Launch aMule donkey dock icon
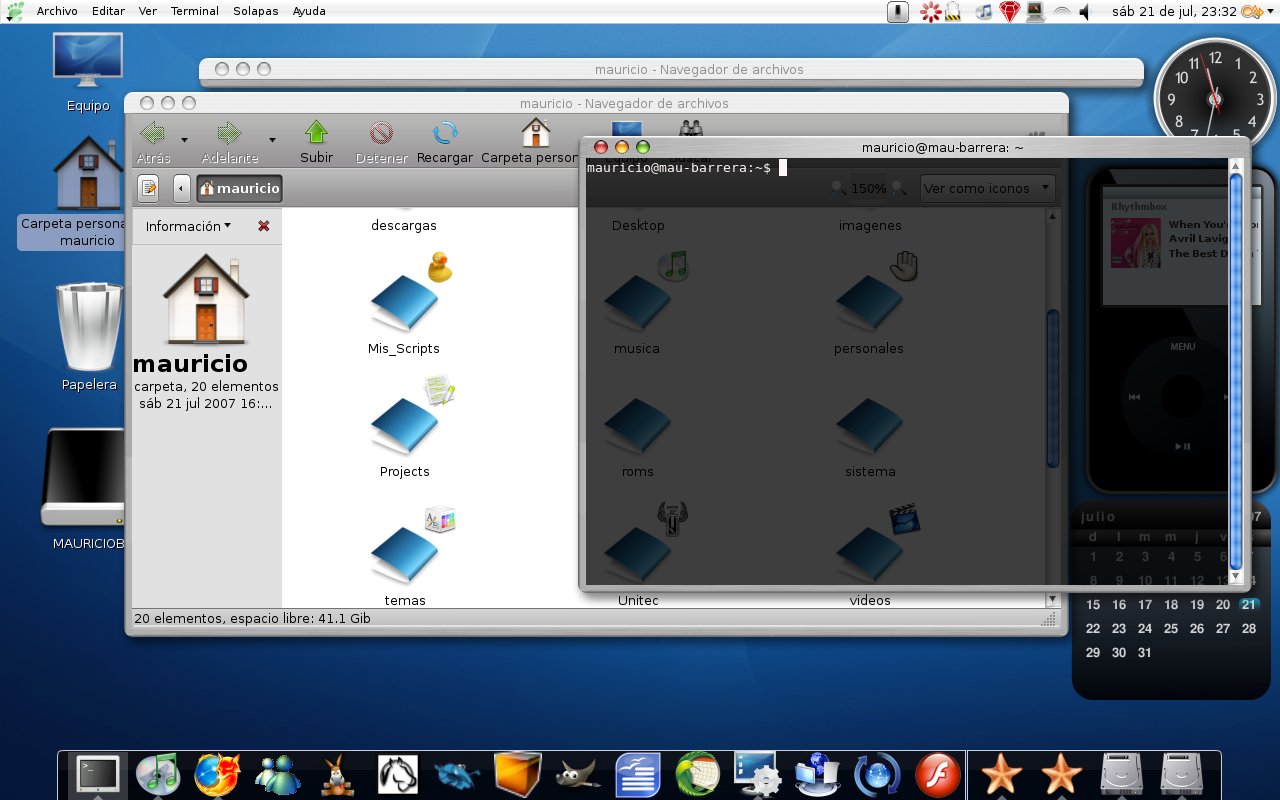This screenshot has width=1280, height=800. (337, 773)
